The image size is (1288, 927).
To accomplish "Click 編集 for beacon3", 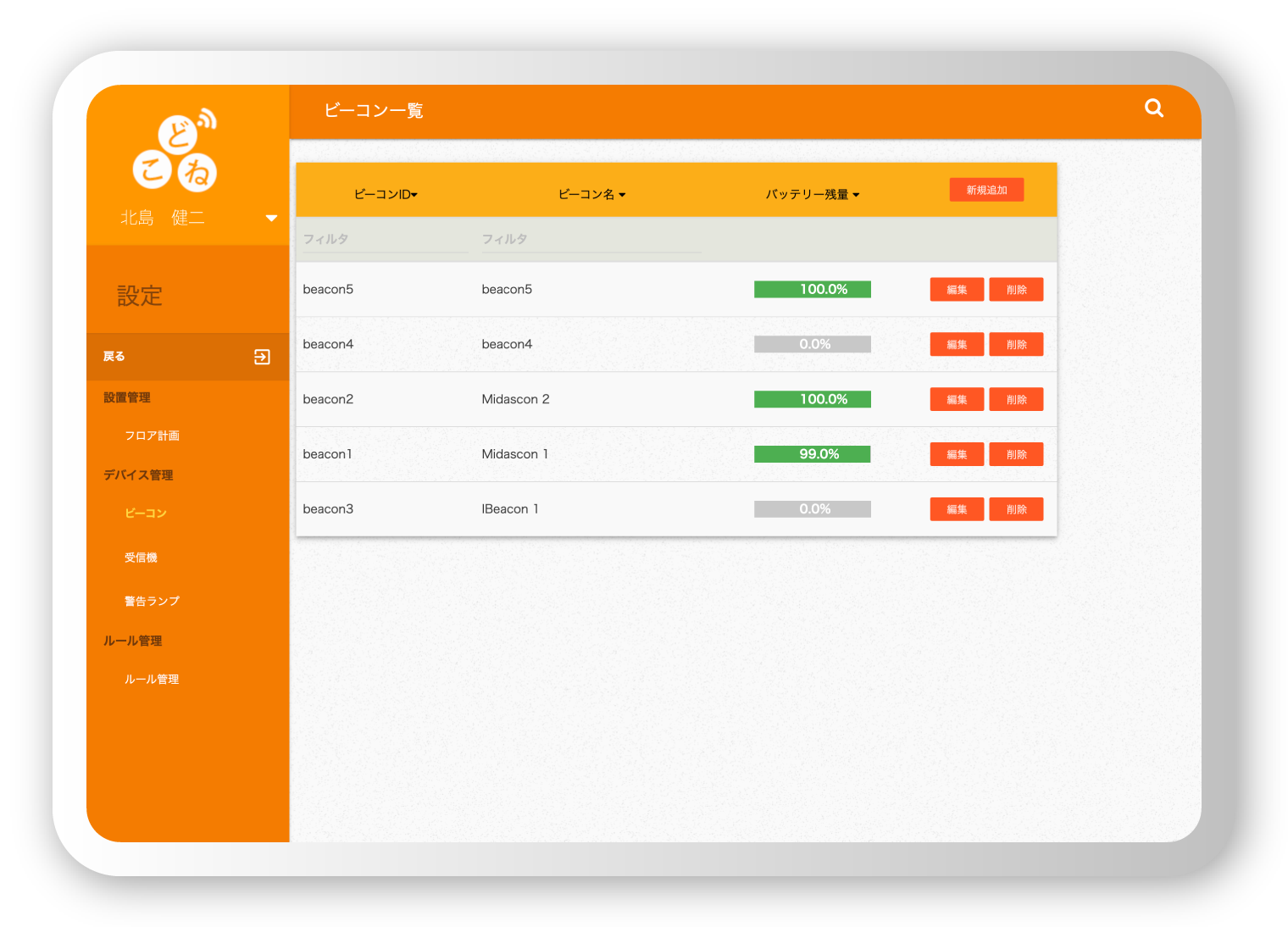I will [x=957, y=509].
